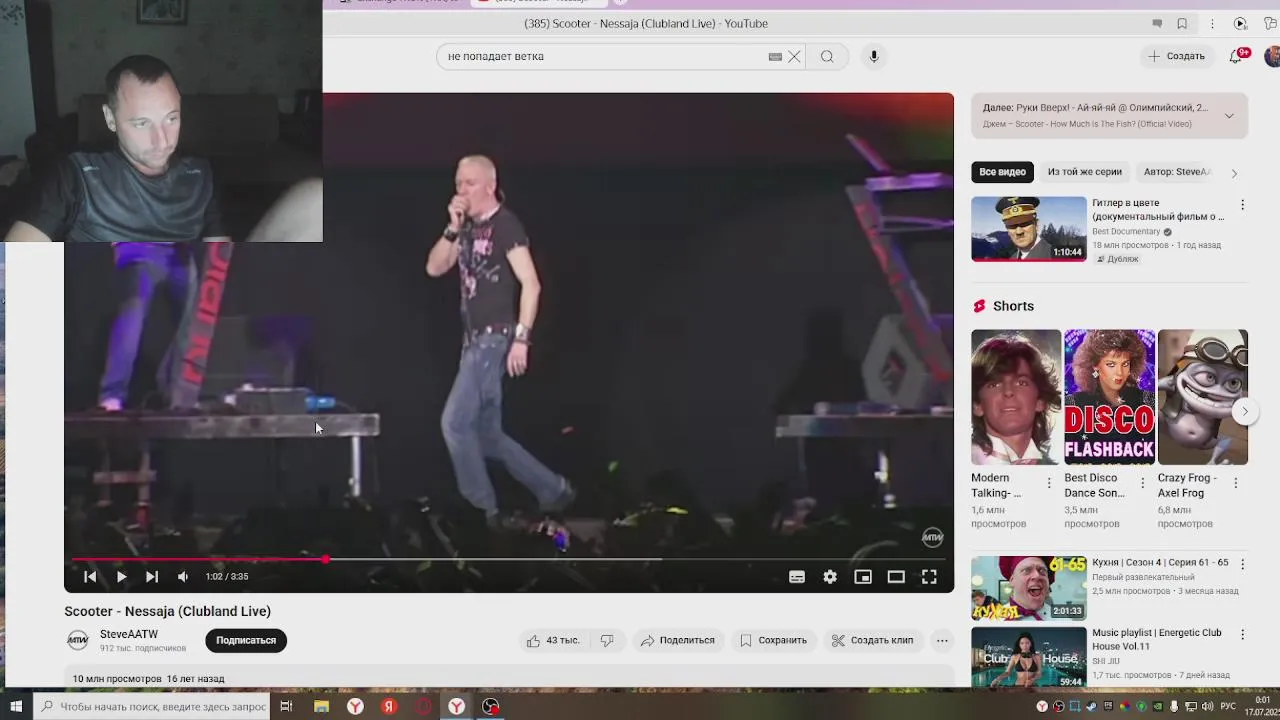Open options for the 'Modern Talking' short
This screenshot has width=1280, height=720.
(1049, 484)
